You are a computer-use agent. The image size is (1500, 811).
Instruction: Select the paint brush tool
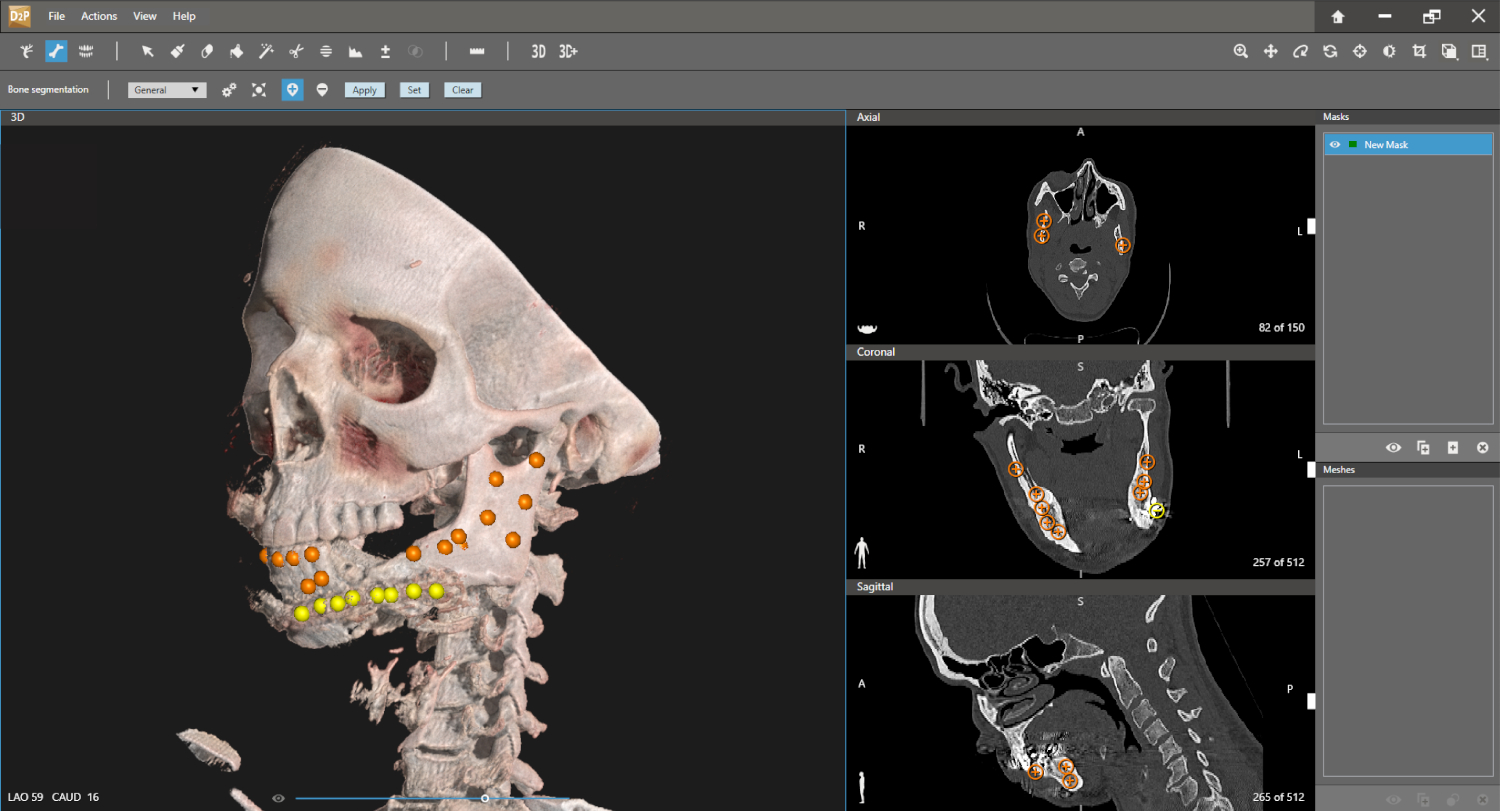[x=177, y=51]
